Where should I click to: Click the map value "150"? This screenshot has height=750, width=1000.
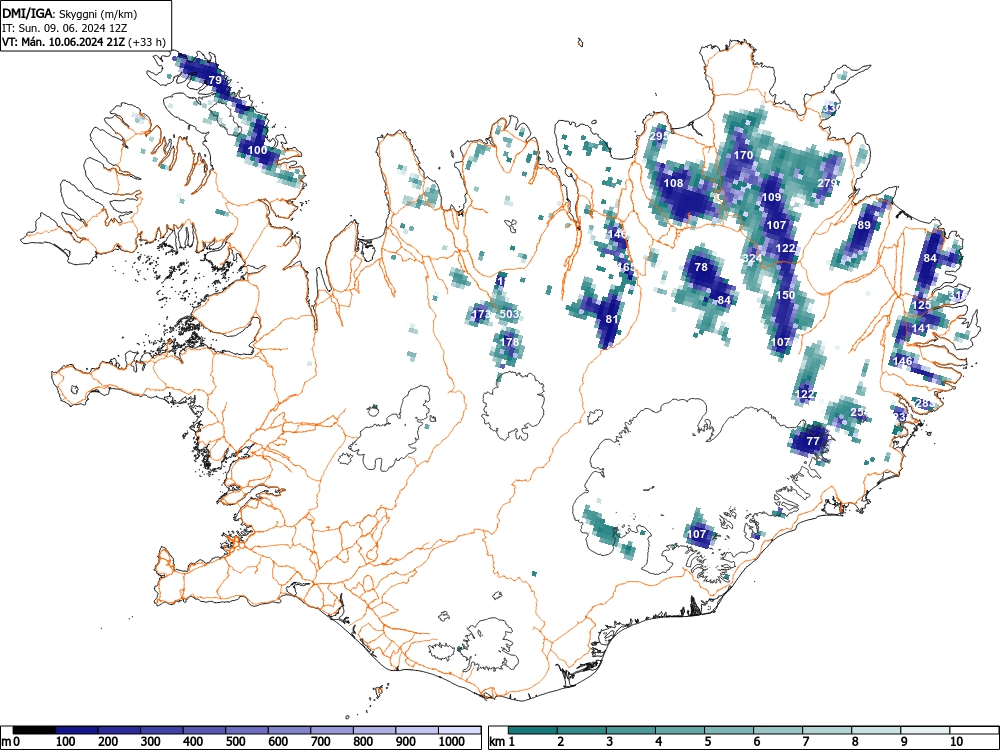[x=786, y=295]
